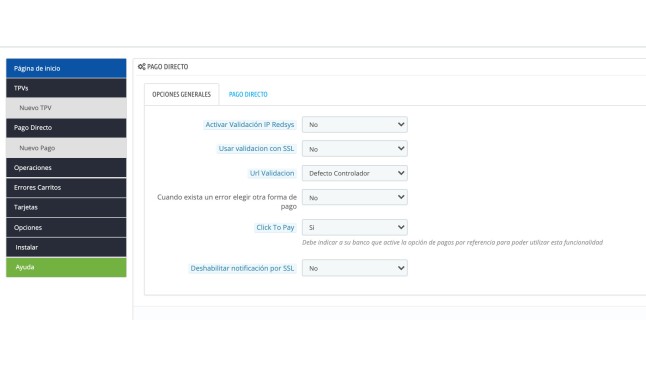Click the Click To Pay label
Viewport: 646px width, 366px height.
click(275, 228)
